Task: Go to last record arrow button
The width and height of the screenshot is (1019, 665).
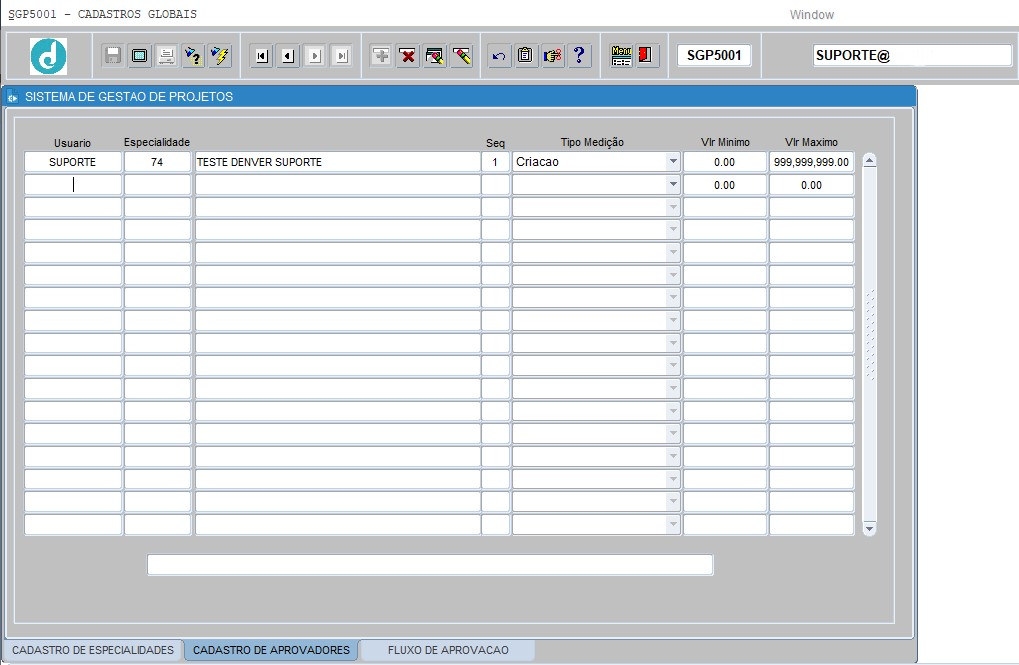Action: 342,56
